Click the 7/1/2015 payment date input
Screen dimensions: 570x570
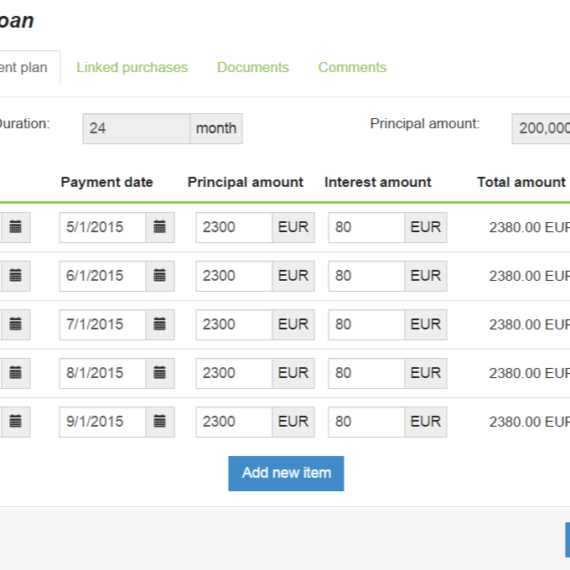click(x=103, y=325)
